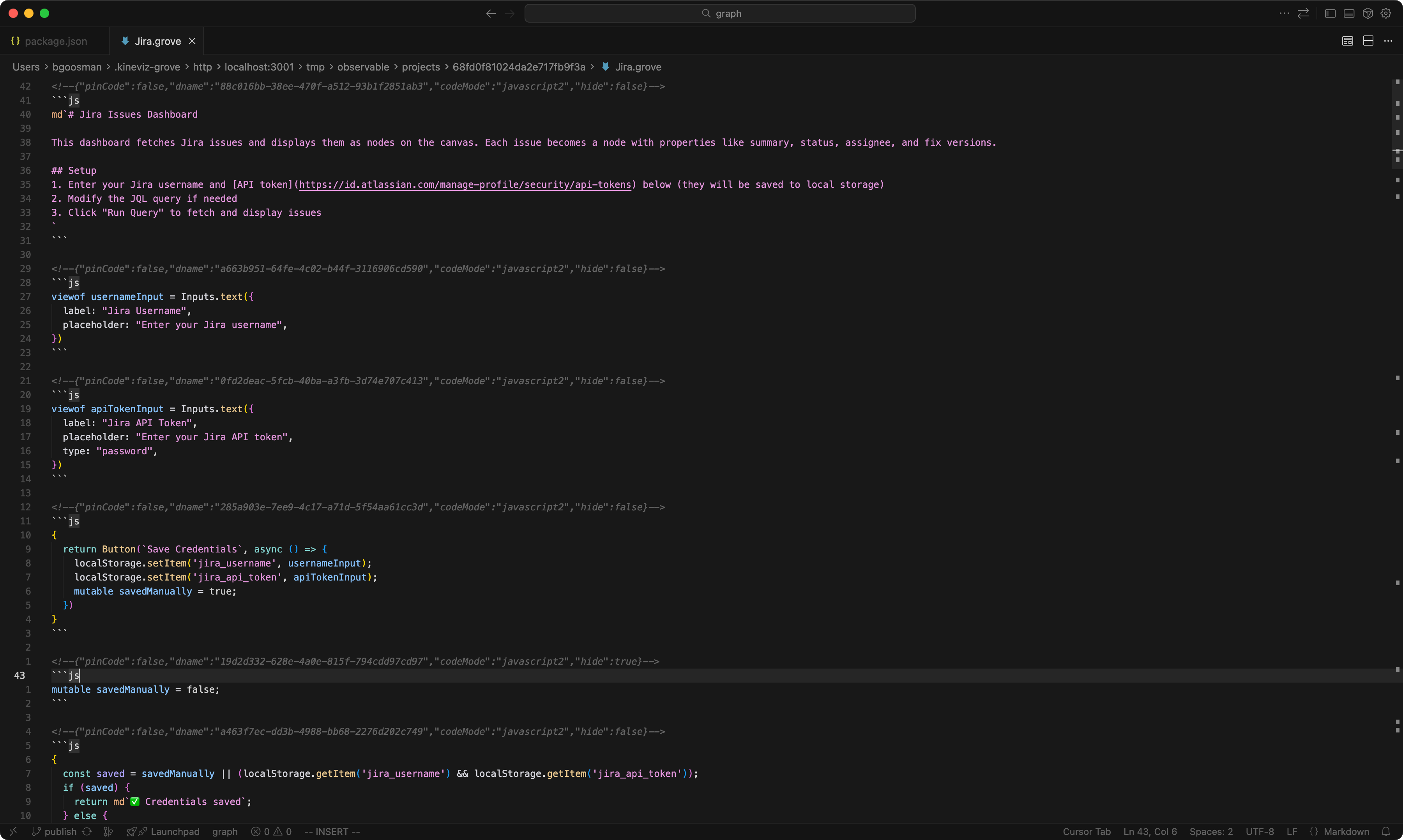The height and width of the screenshot is (840, 1403).
Task: Change file encoding via UTF-8
Action: coord(1260,831)
